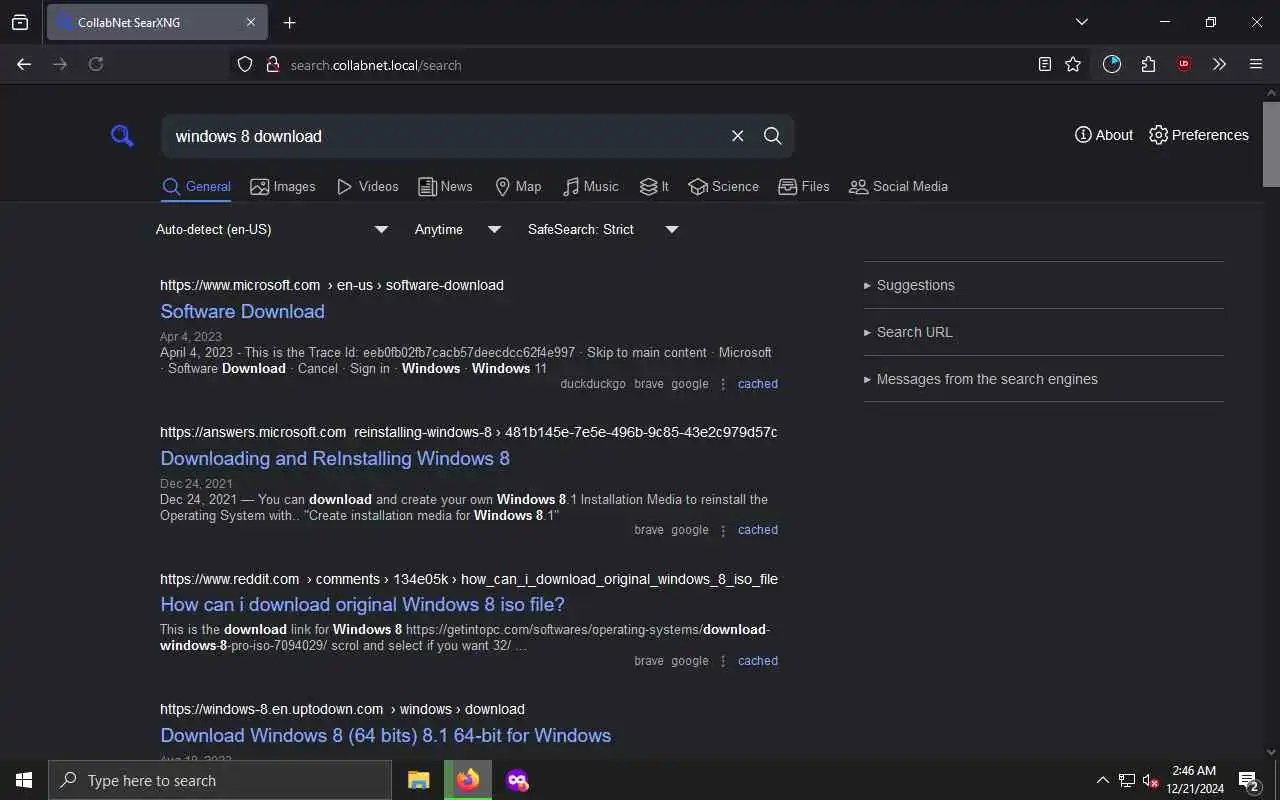Click the page vertical scrollbar thumb
Viewport: 1280px width, 800px height.
(x=1271, y=142)
